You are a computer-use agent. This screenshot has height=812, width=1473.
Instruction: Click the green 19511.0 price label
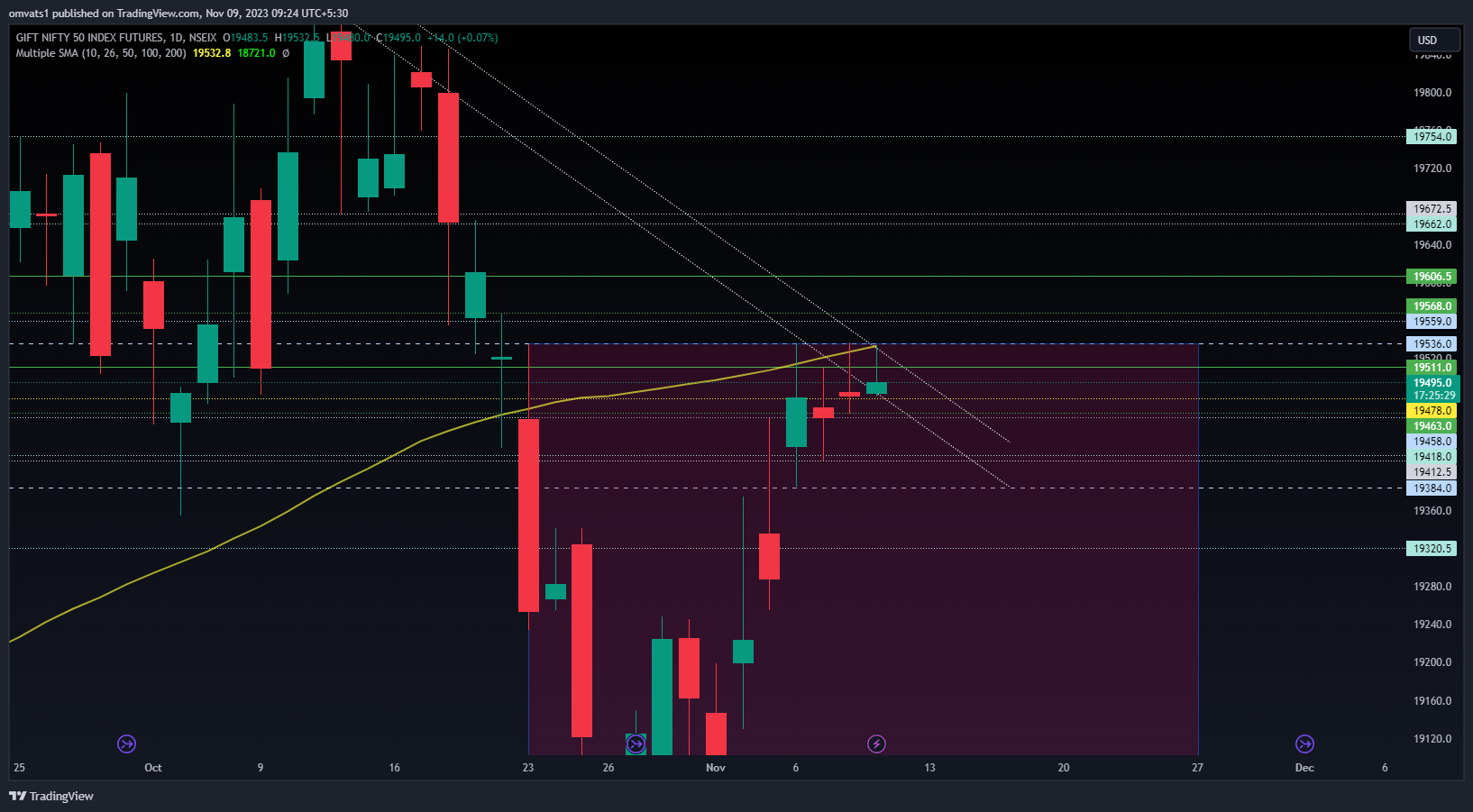(x=1432, y=368)
